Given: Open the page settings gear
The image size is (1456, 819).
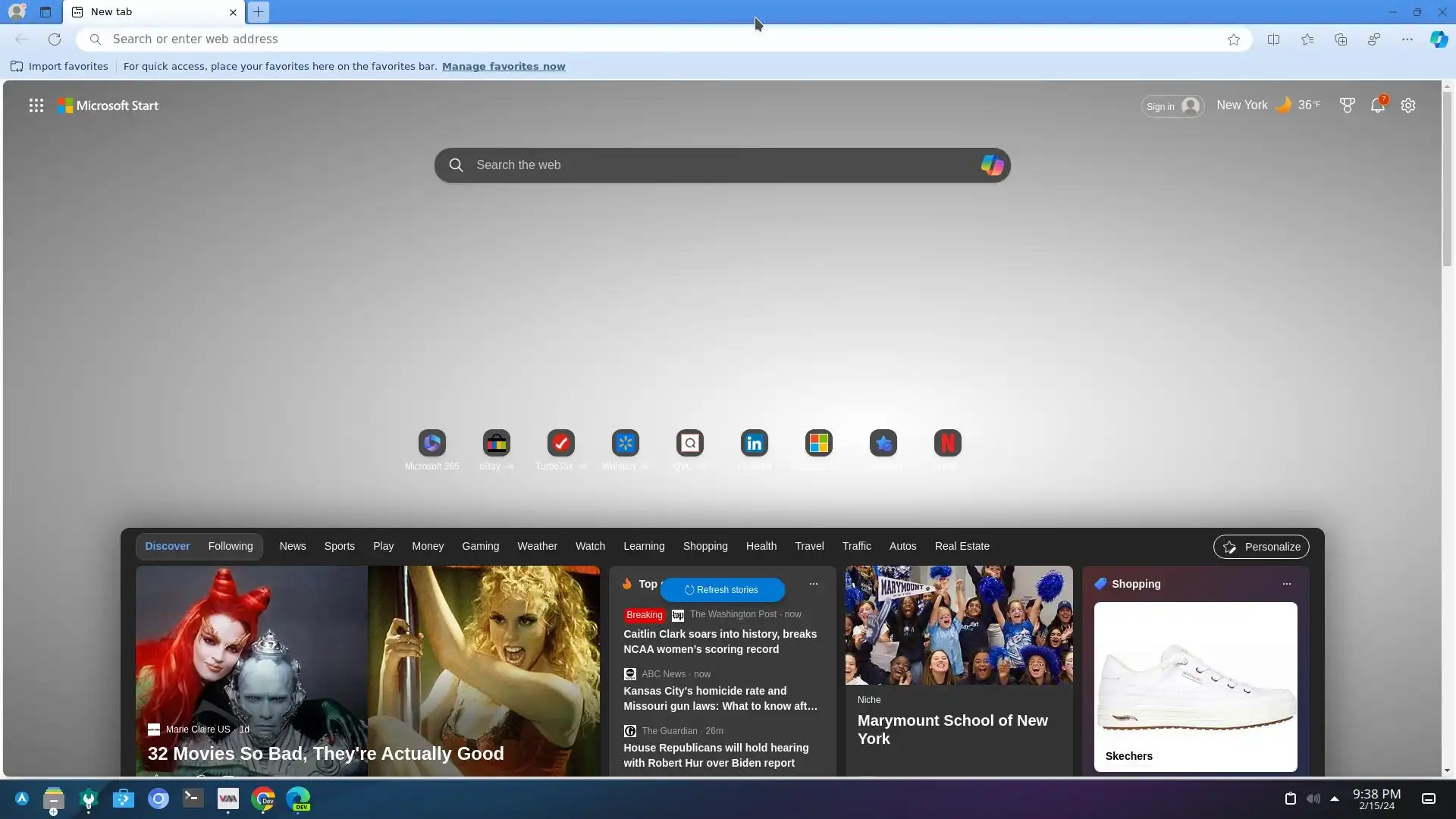Looking at the screenshot, I should click(x=1408, y=105).
